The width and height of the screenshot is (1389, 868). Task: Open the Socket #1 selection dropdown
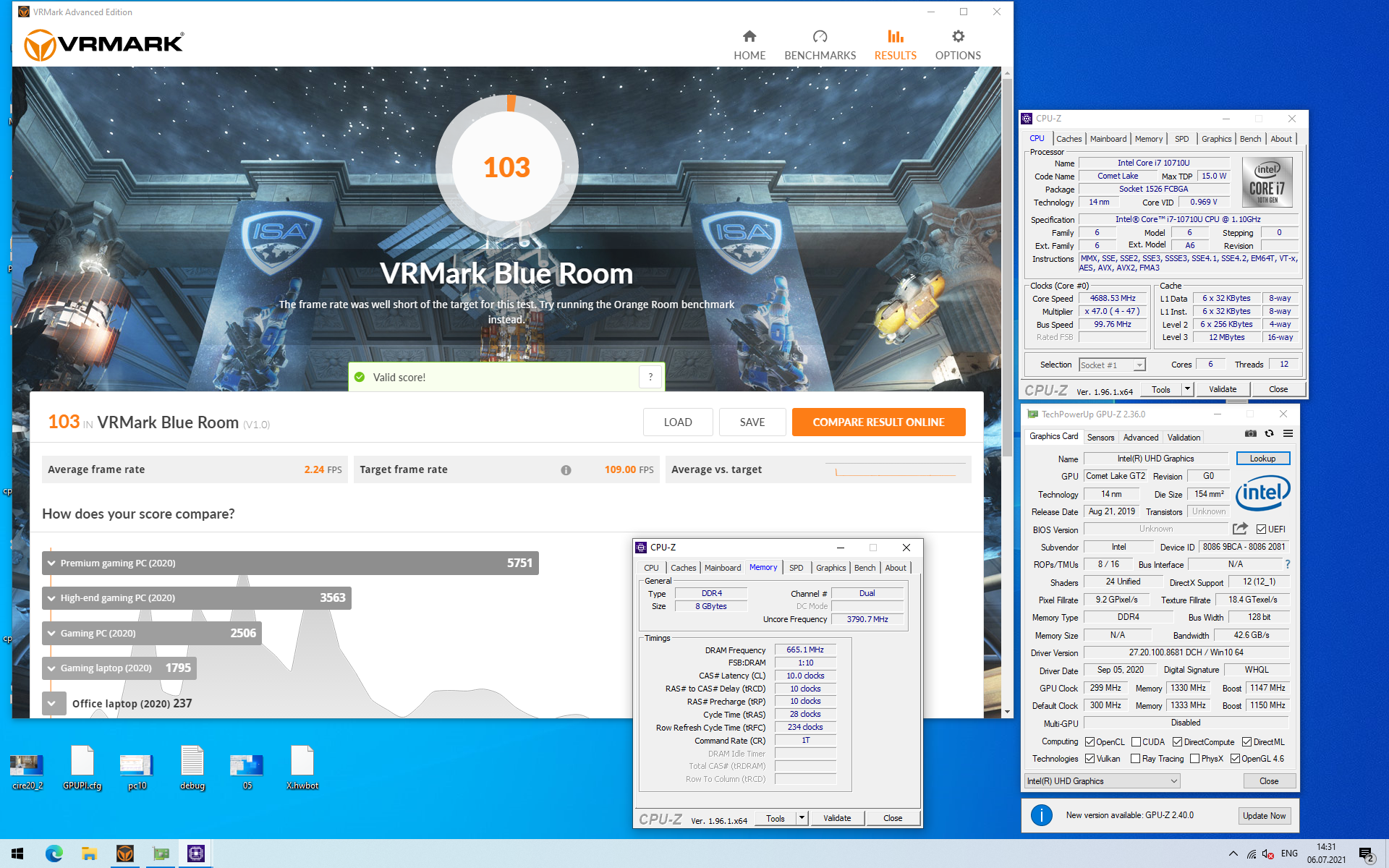pyautogui.click(x=1112, y=365)
